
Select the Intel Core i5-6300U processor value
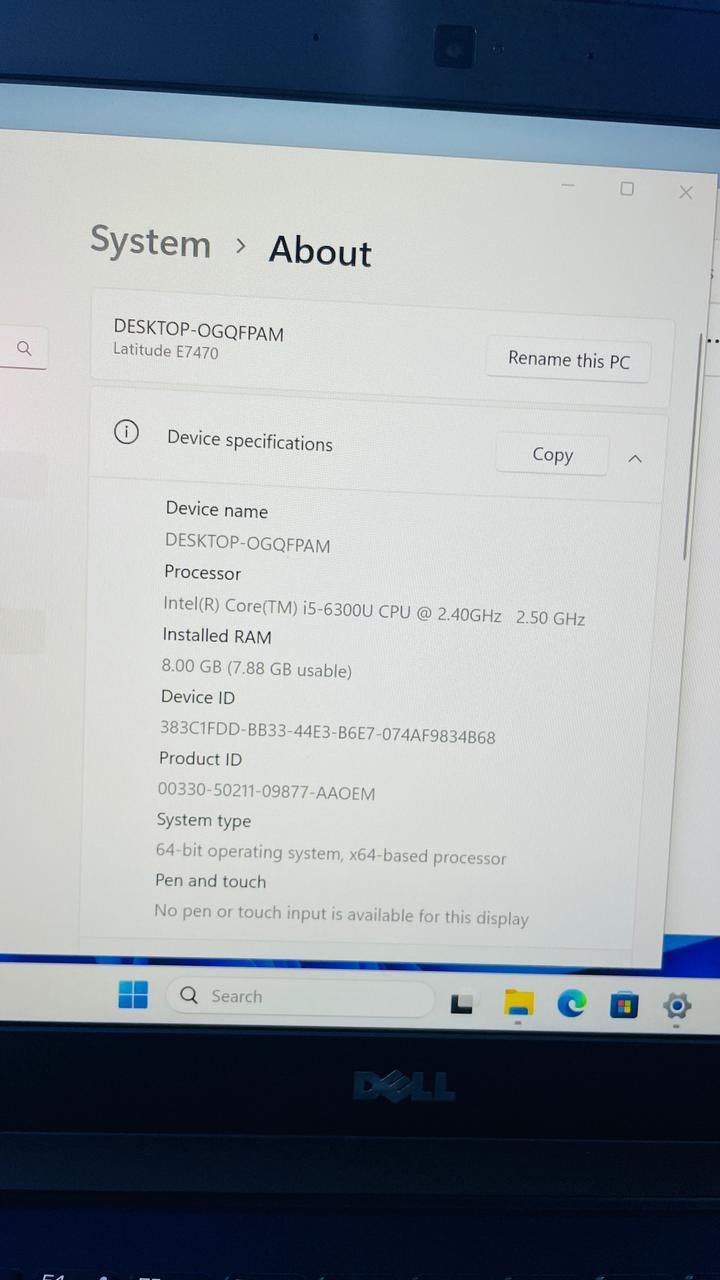[374, 610]
